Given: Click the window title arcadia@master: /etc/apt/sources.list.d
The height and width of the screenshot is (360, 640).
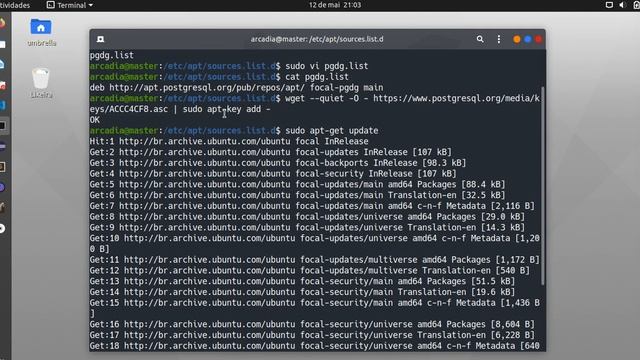Looking at the screenshot, I should [317, 39].
